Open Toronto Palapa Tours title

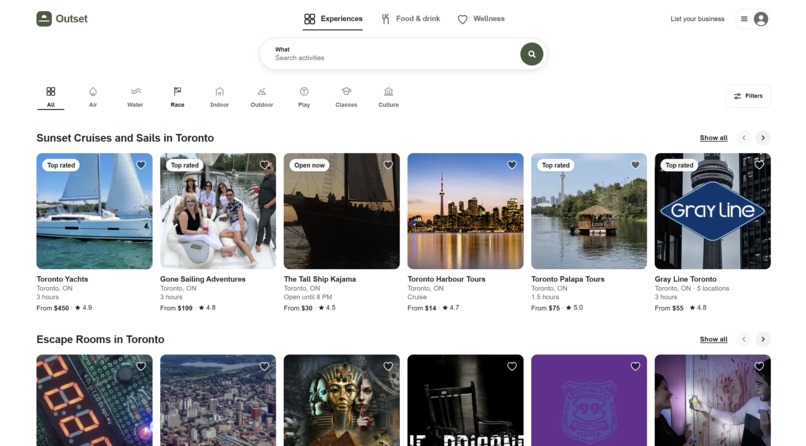[567, 279]
